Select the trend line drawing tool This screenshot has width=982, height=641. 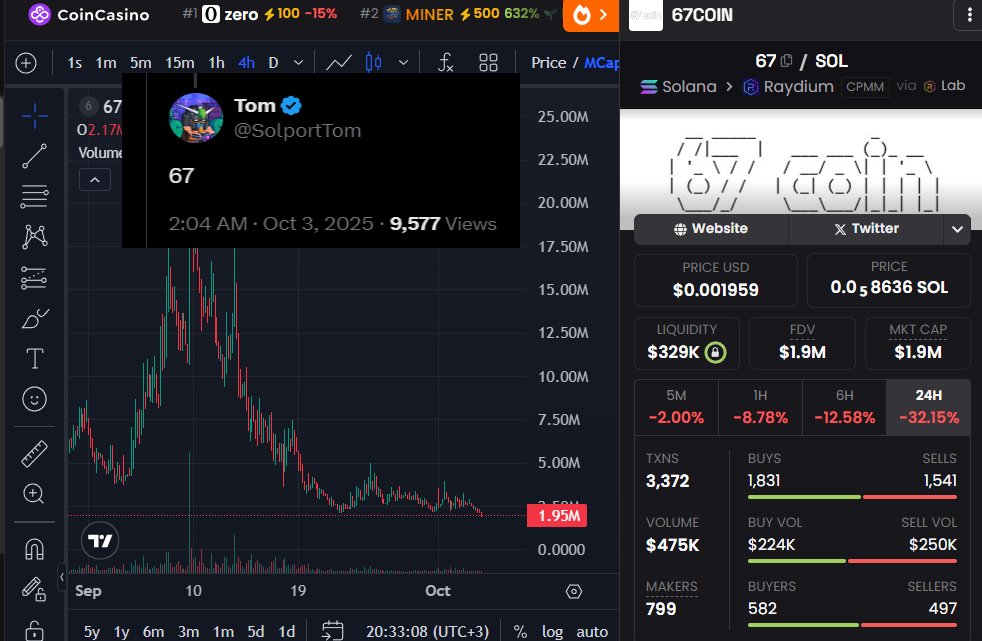pos(34,156)
